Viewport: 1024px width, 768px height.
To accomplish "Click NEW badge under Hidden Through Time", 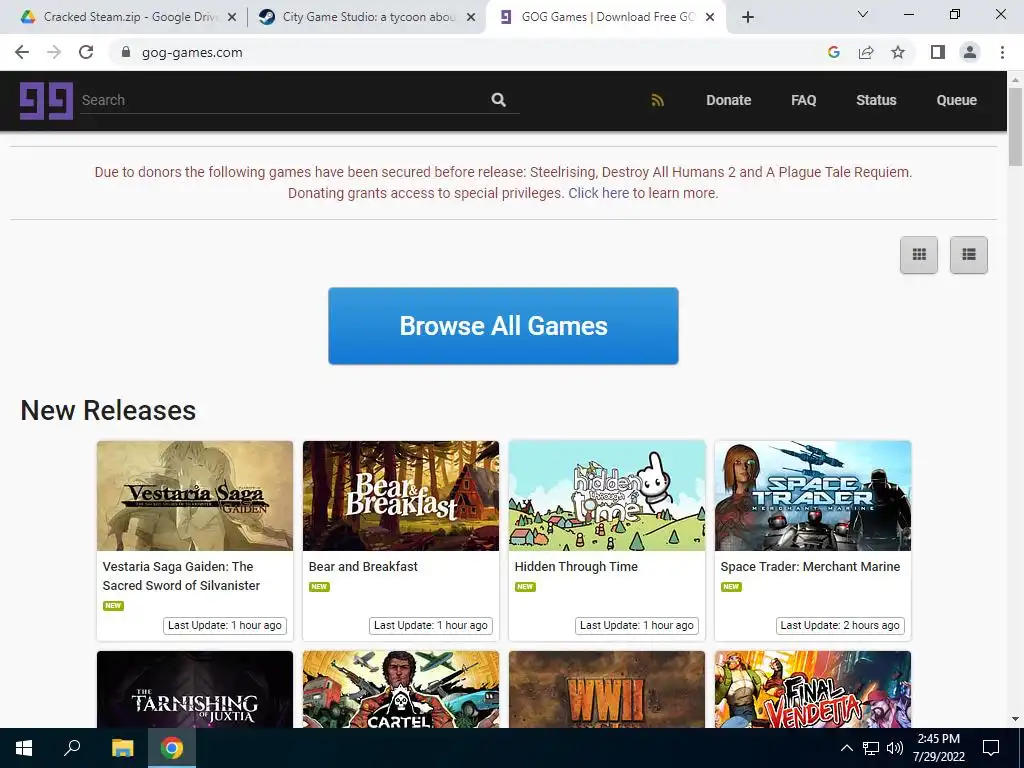I will coord(525,586).
